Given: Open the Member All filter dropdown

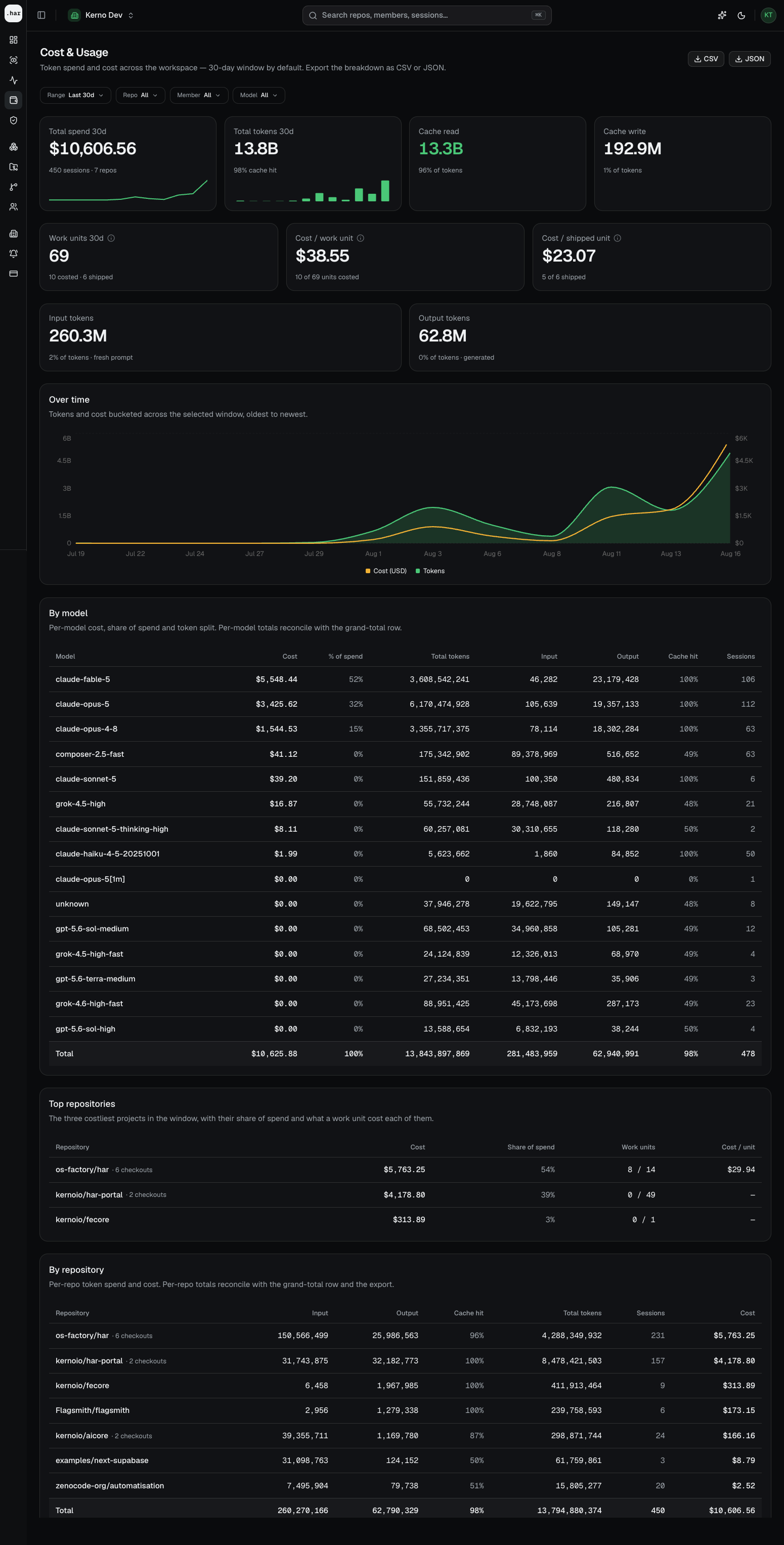Looking at the screenshot, I should 199,96.
